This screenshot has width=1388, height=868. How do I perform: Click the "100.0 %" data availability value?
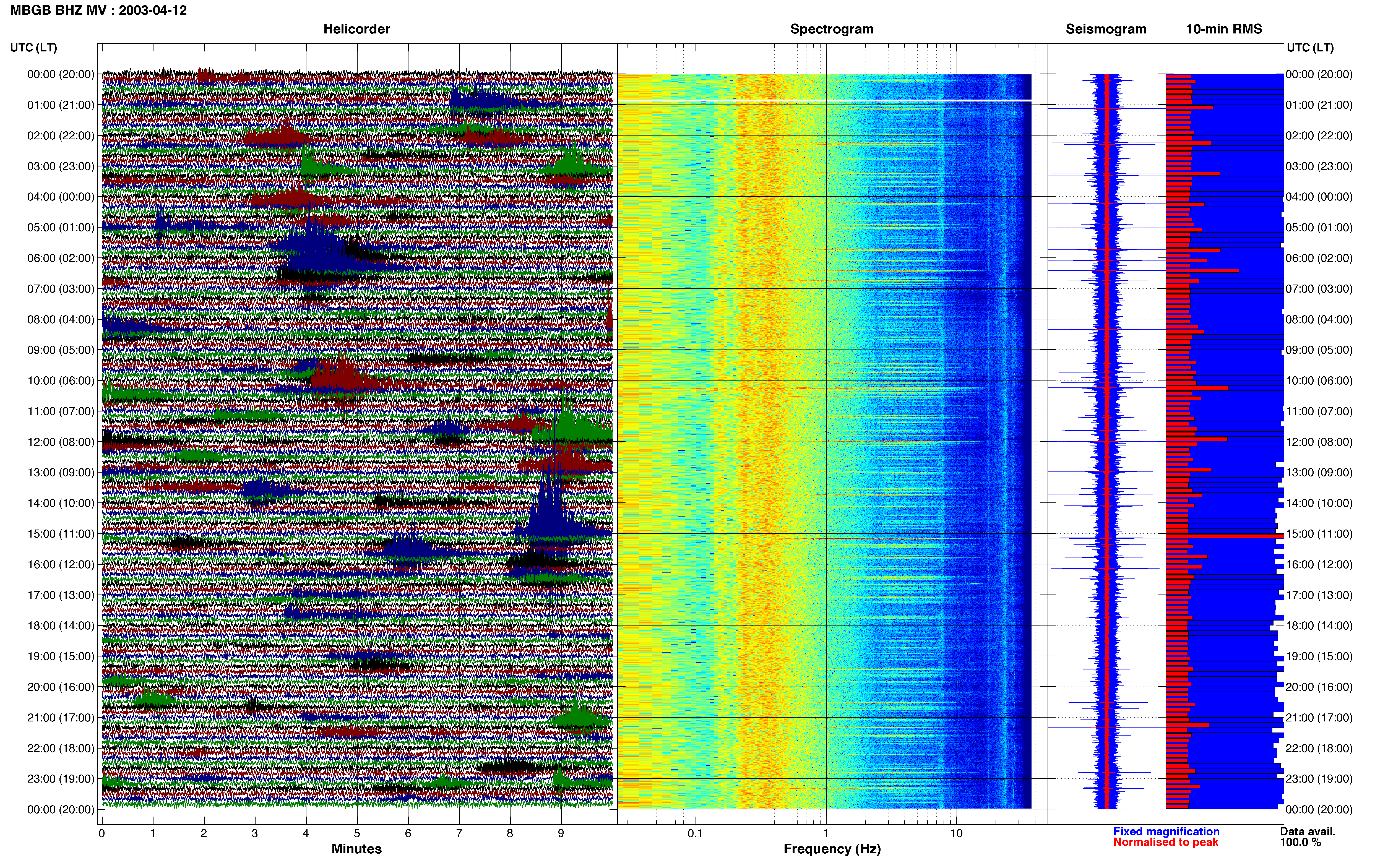(1300, 842)
